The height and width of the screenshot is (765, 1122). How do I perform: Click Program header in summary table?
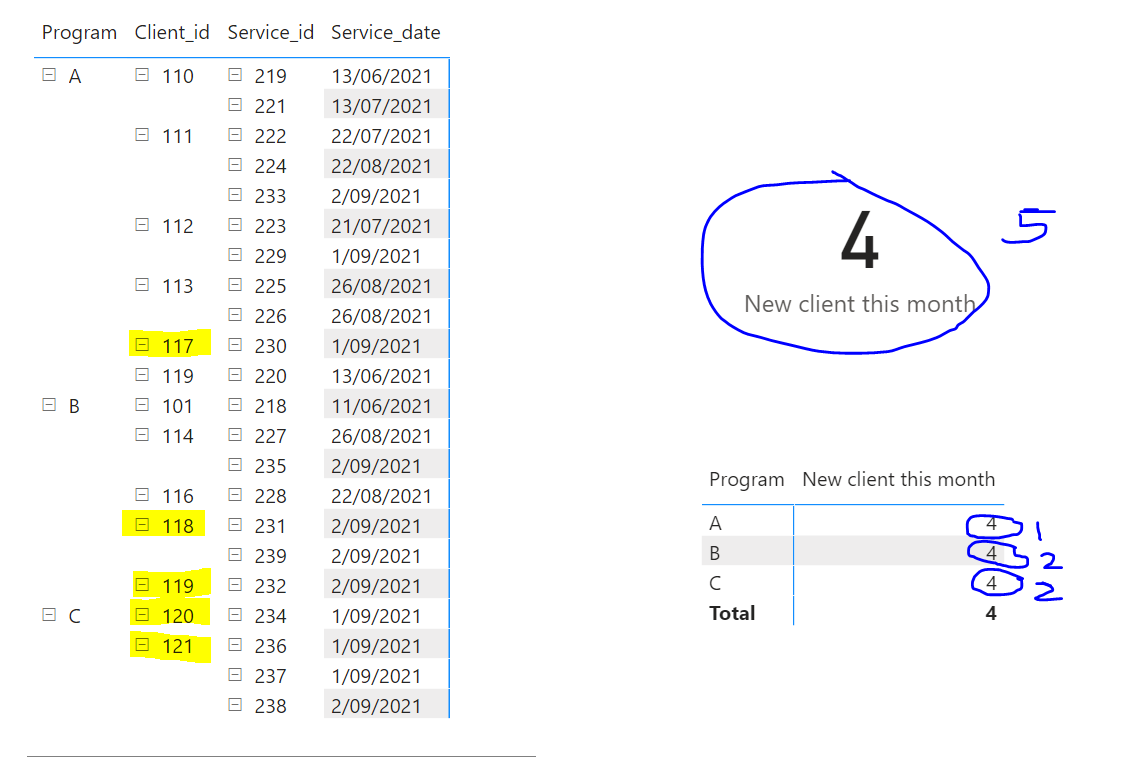746,479
